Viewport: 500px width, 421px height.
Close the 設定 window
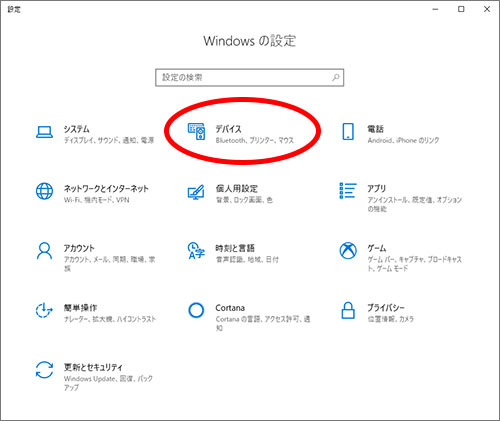(487, 9)
